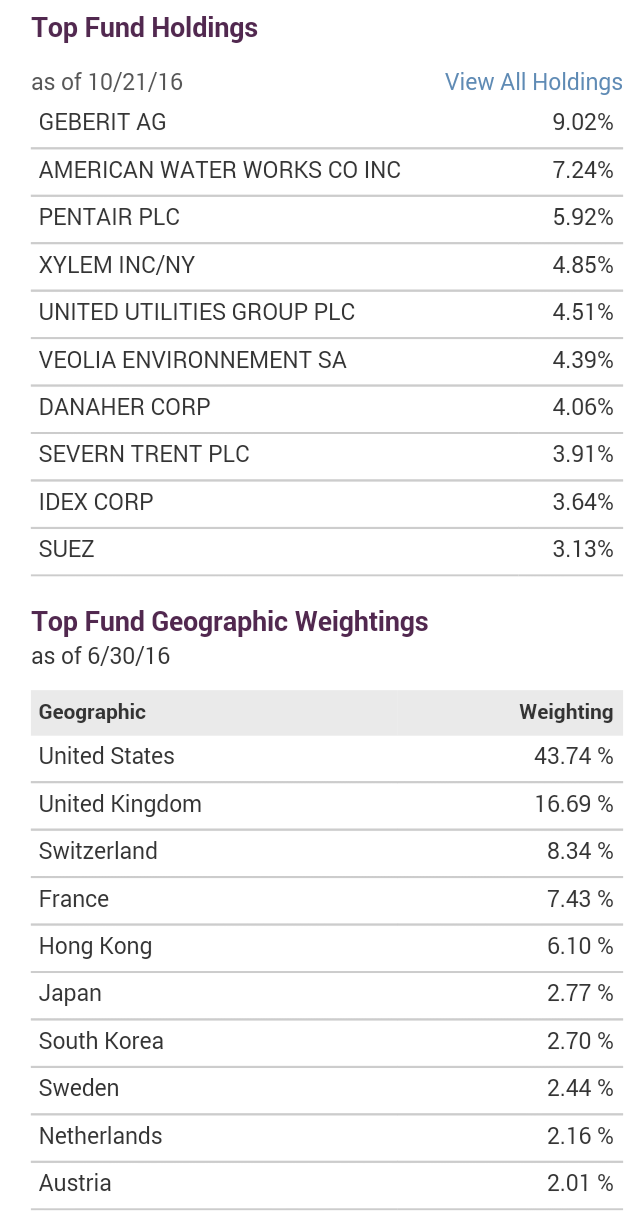Open the View All Holdings link
The image size is (640, 1229).
point(533,82)
